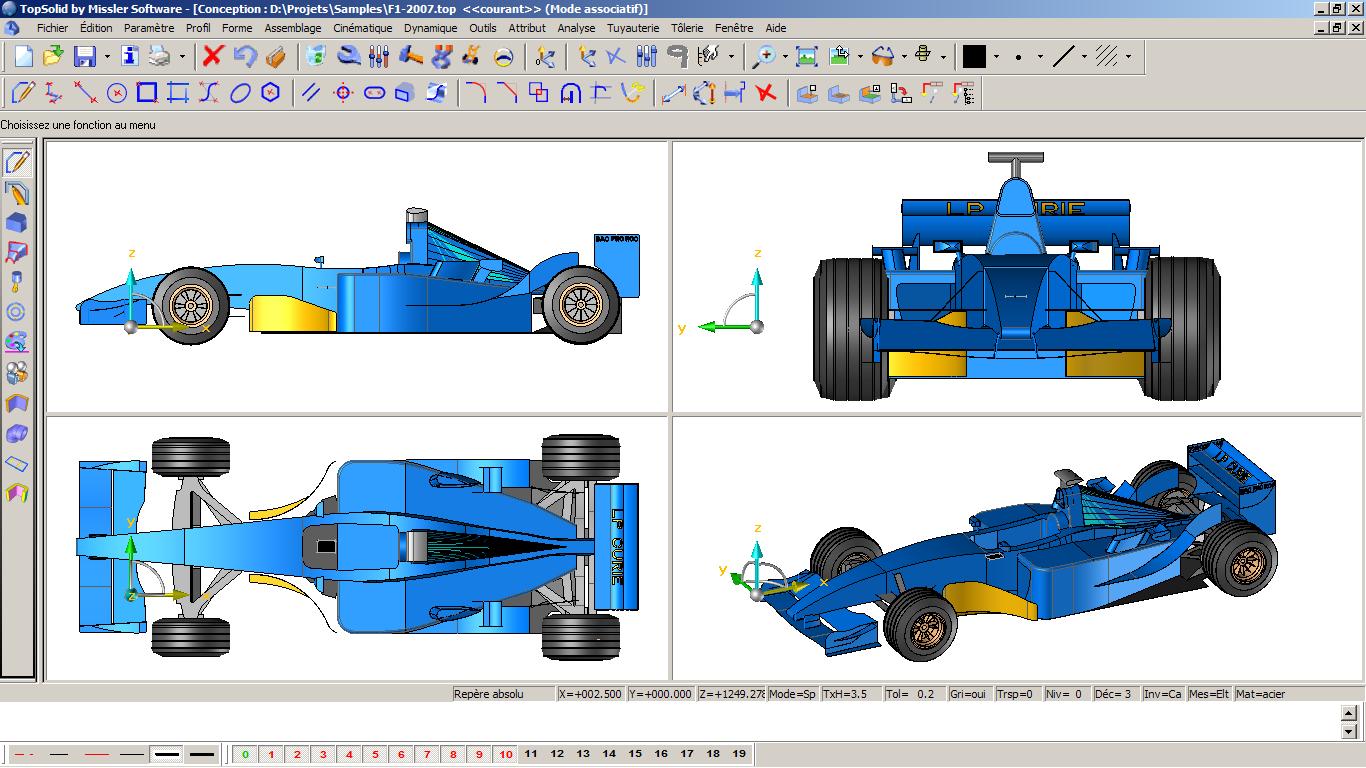1366x768 pixels.
Task: Print using the printer icon
Action: click(161, 56)
